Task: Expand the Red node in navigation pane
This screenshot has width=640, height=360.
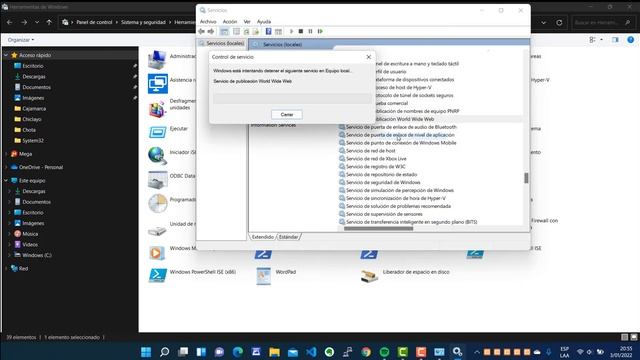Action: (x=6, y=269)
